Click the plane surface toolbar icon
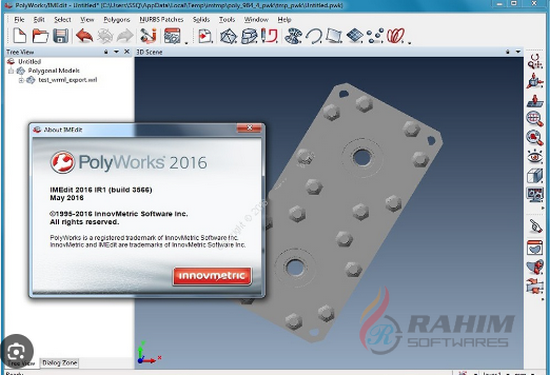 point(334,36)
